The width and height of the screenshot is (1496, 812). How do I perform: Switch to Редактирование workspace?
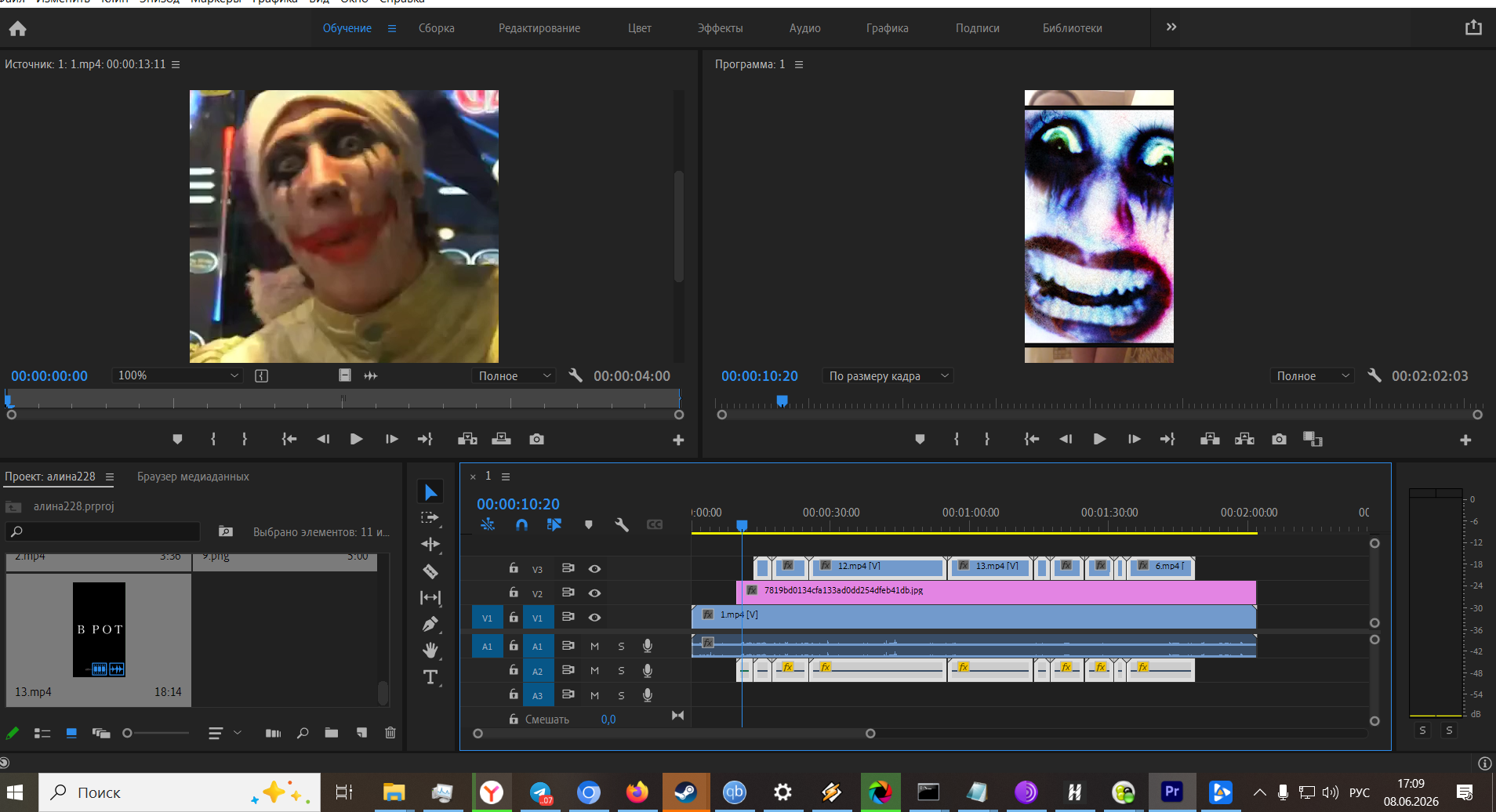[x=539, y=28]
